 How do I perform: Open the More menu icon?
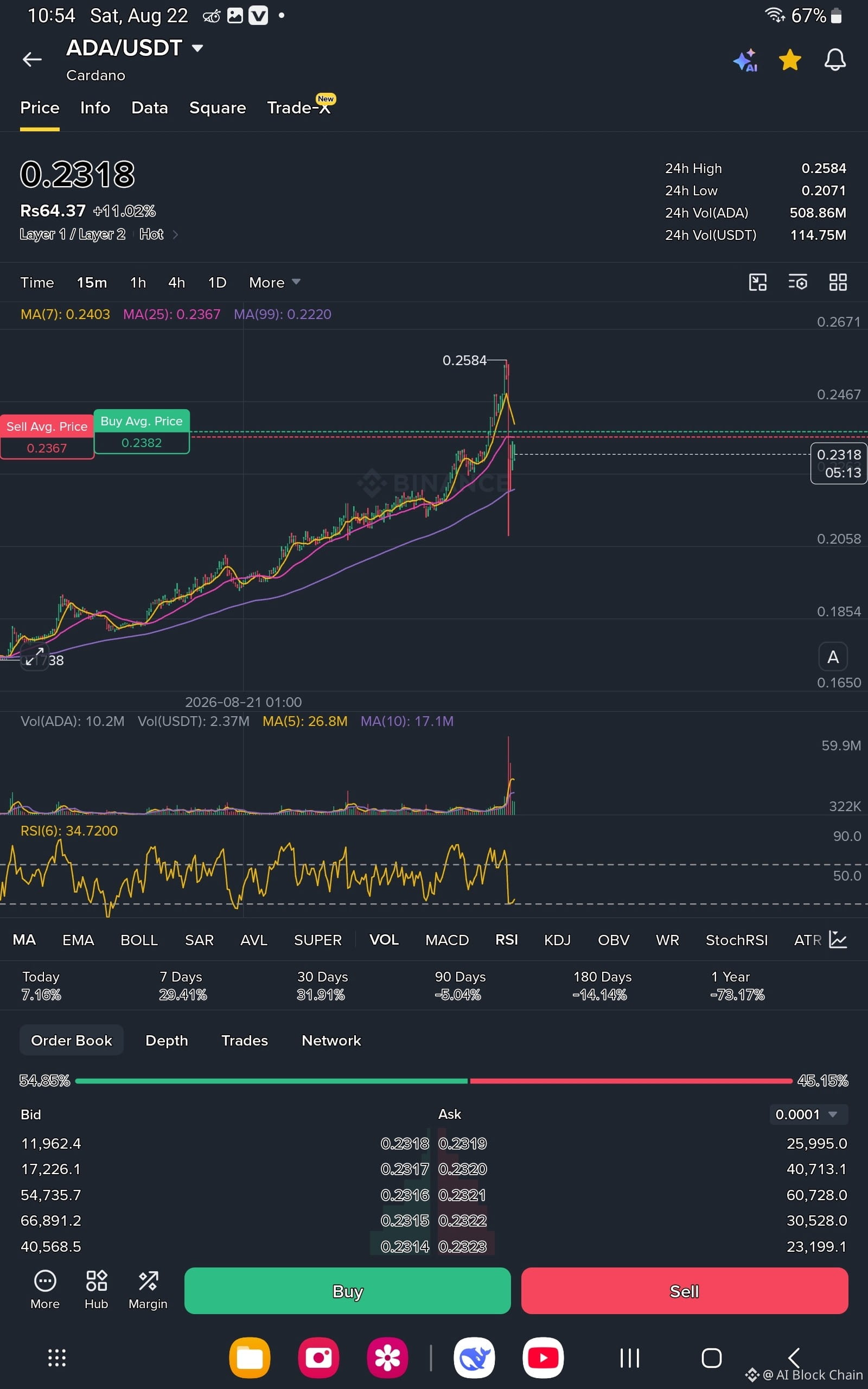45,1289
